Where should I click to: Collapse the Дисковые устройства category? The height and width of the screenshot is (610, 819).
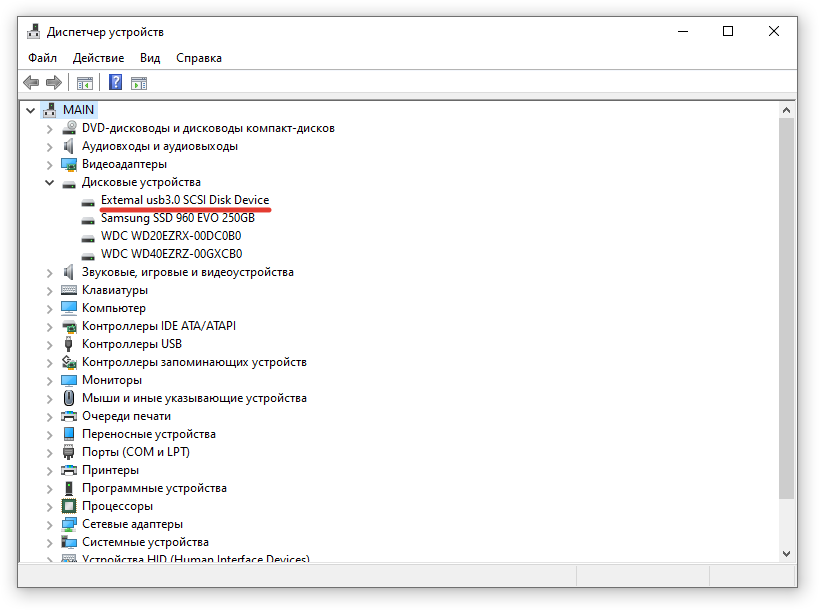[x=49, y=182]
